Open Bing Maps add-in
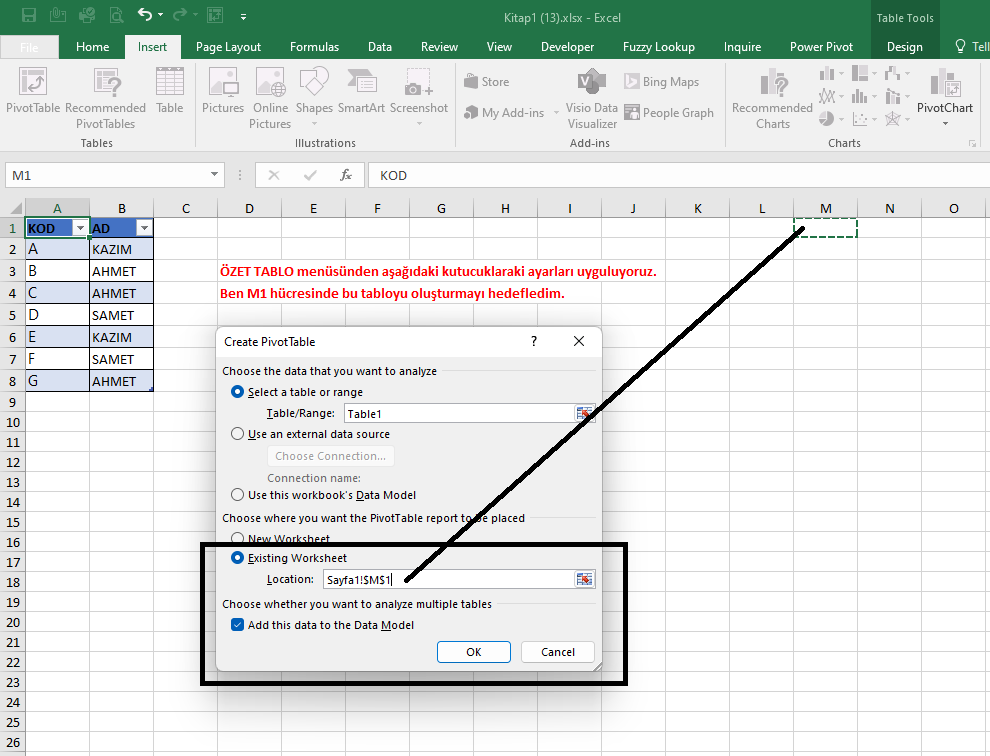990x756 pixels. point(662,81)
